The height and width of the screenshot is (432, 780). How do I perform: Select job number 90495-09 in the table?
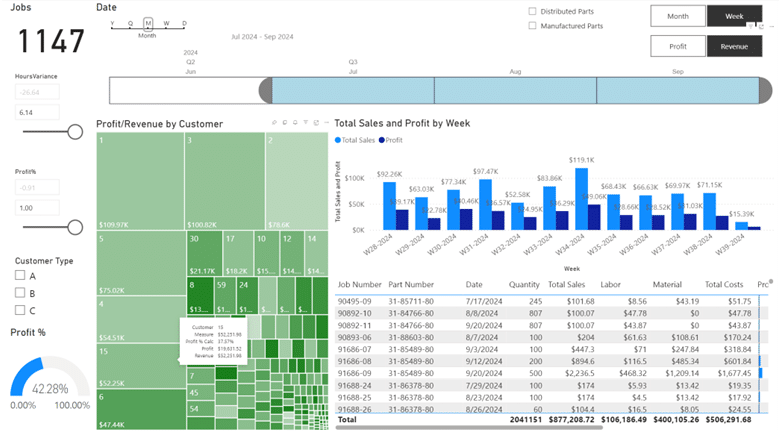pos(354,301)
